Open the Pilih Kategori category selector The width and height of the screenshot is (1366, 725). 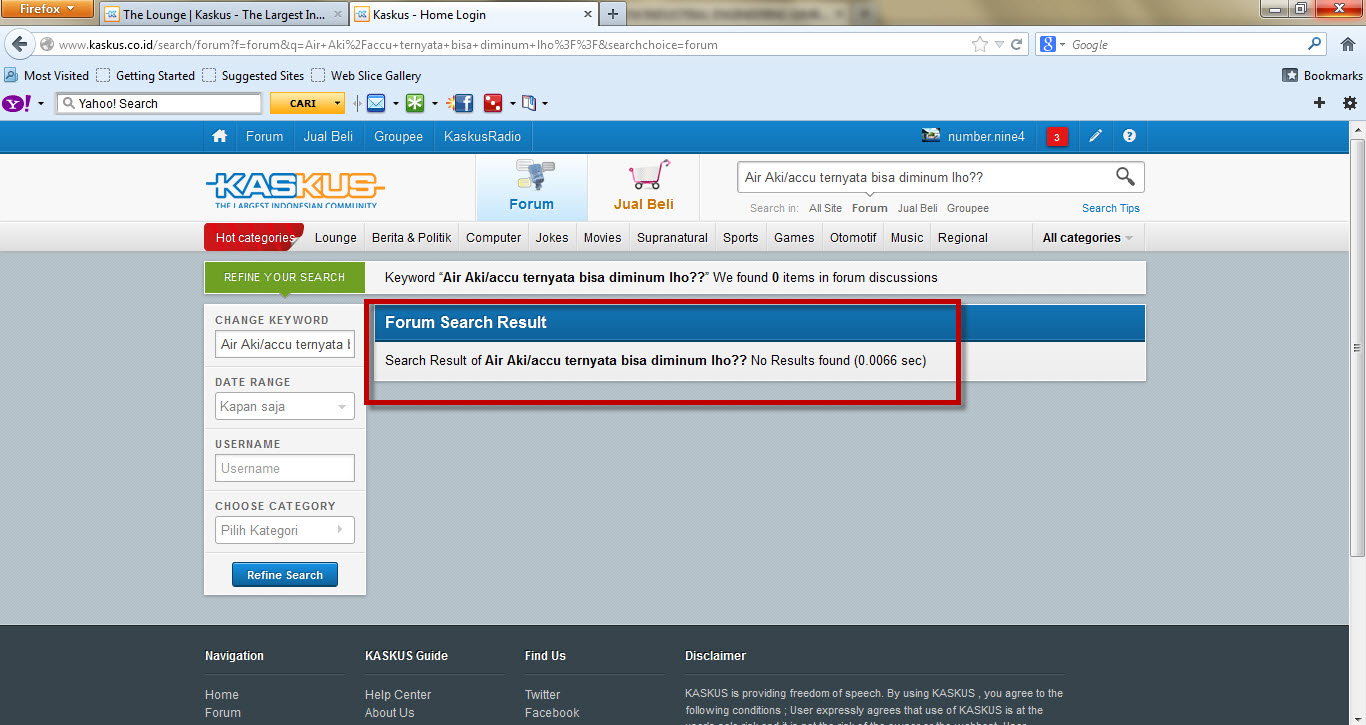tap(285, 530)
